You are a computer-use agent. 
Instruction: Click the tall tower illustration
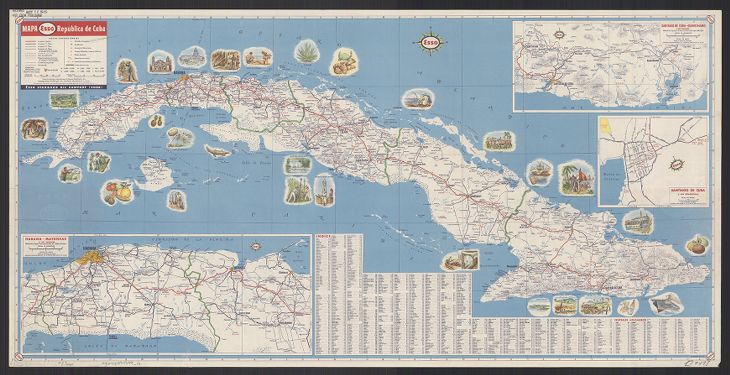point(324,190)
